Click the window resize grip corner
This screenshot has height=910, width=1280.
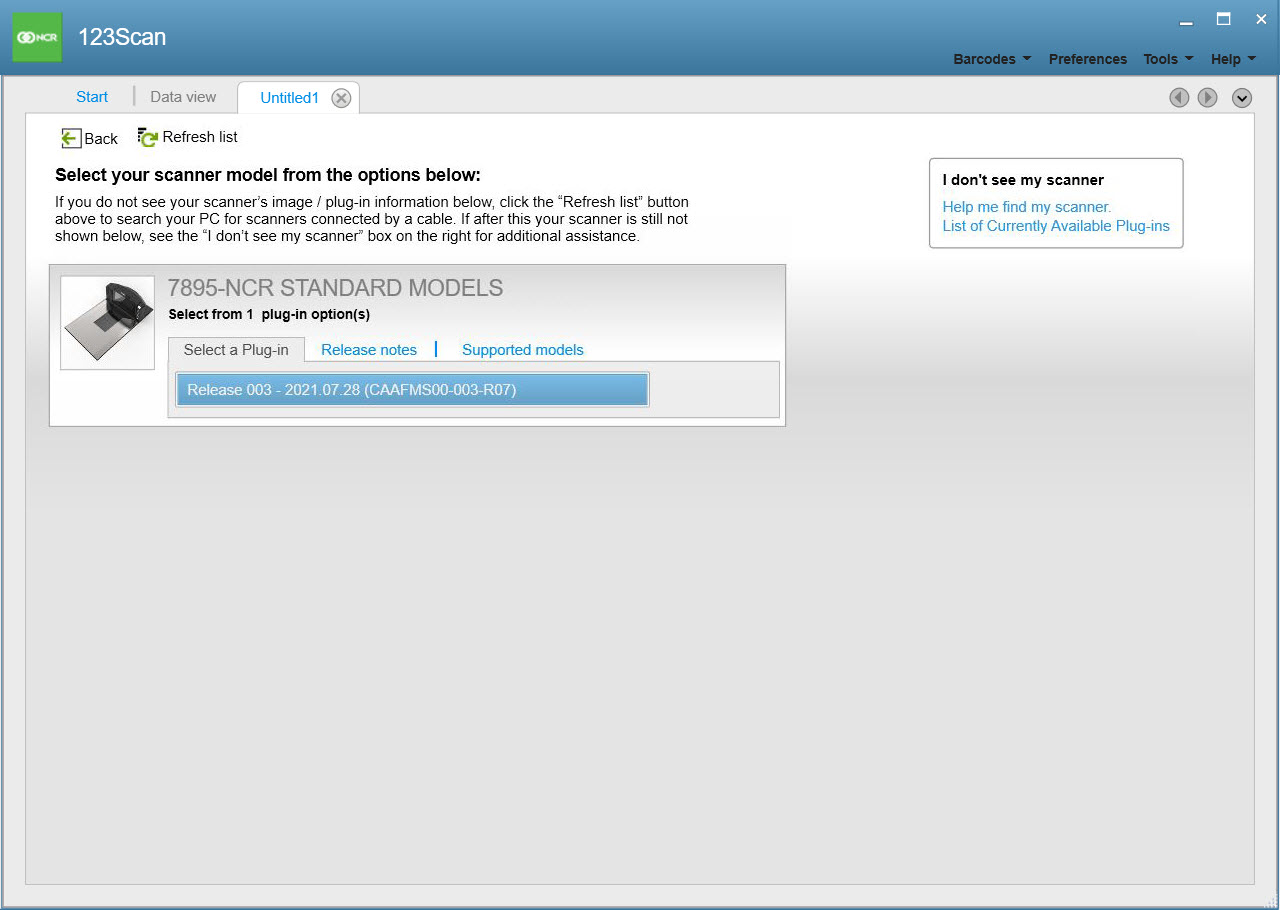[1271, 901]
